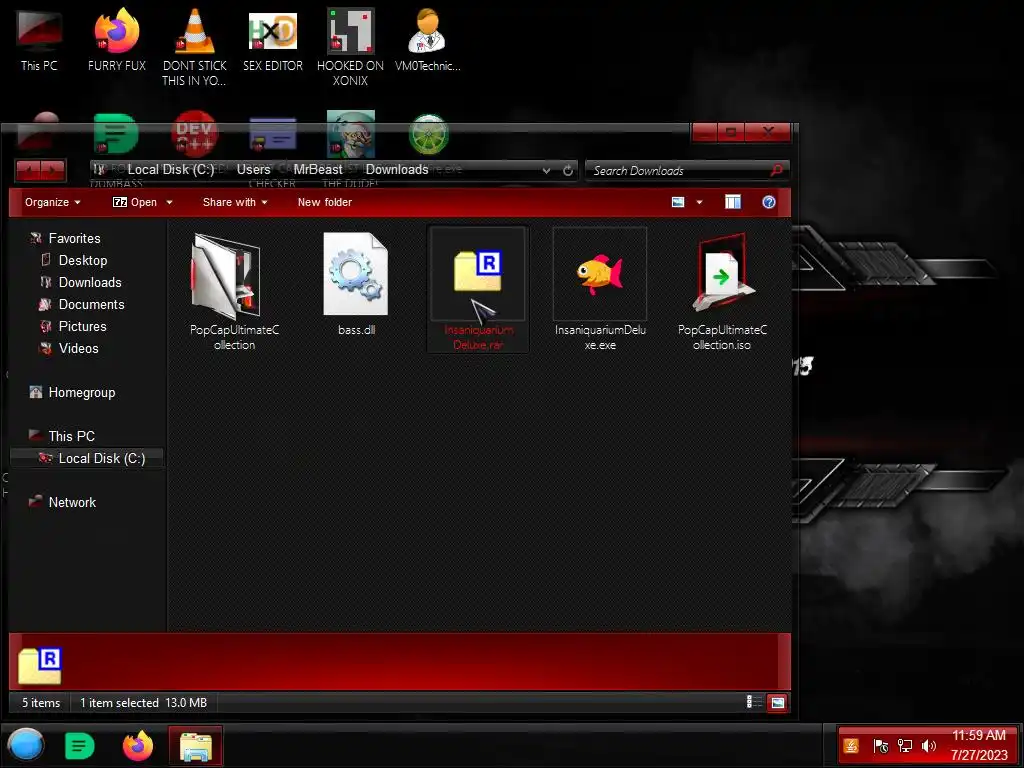Click the Java update tray icon
This screenshot has height=768, width=1024.
pos(851,745)
